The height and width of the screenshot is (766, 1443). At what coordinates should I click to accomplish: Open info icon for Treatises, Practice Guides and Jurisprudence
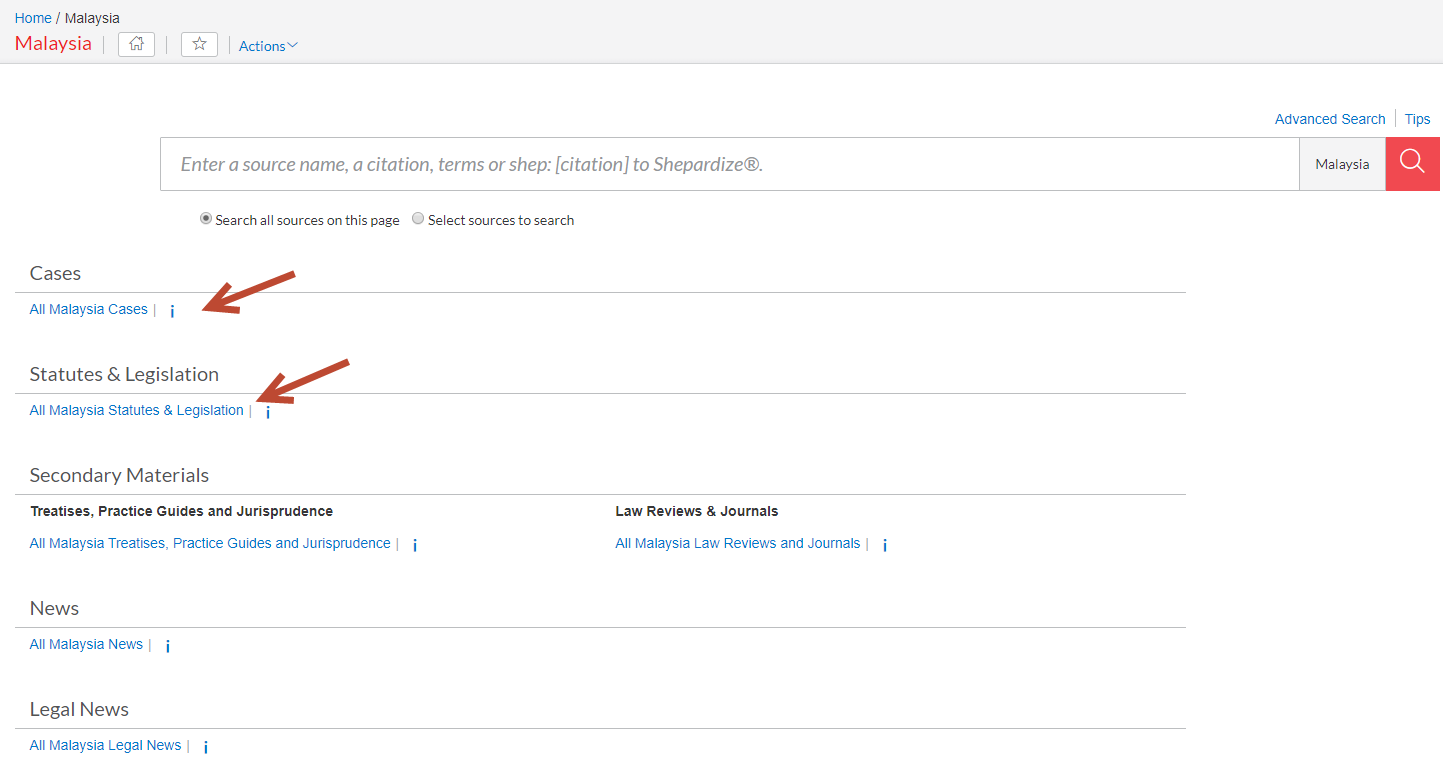(415, 545)
